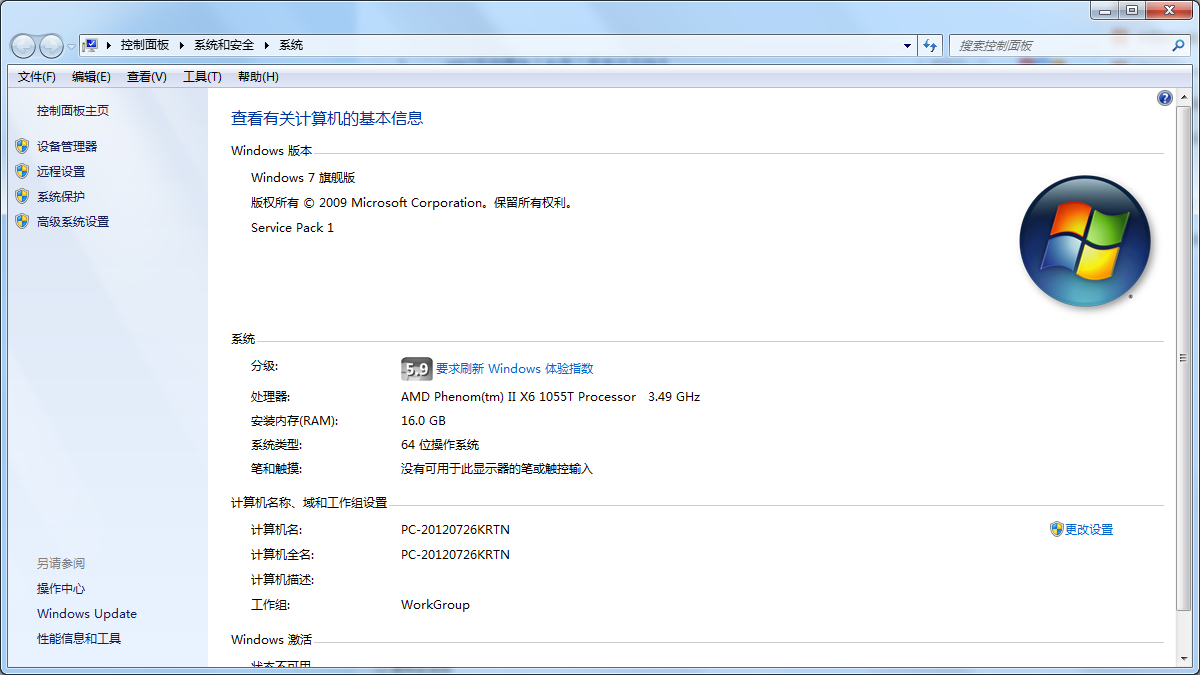The width and height of the screenshot is (1200, 675).
Task: Click shield icon next to 高级系统设置
Action: 22,221
